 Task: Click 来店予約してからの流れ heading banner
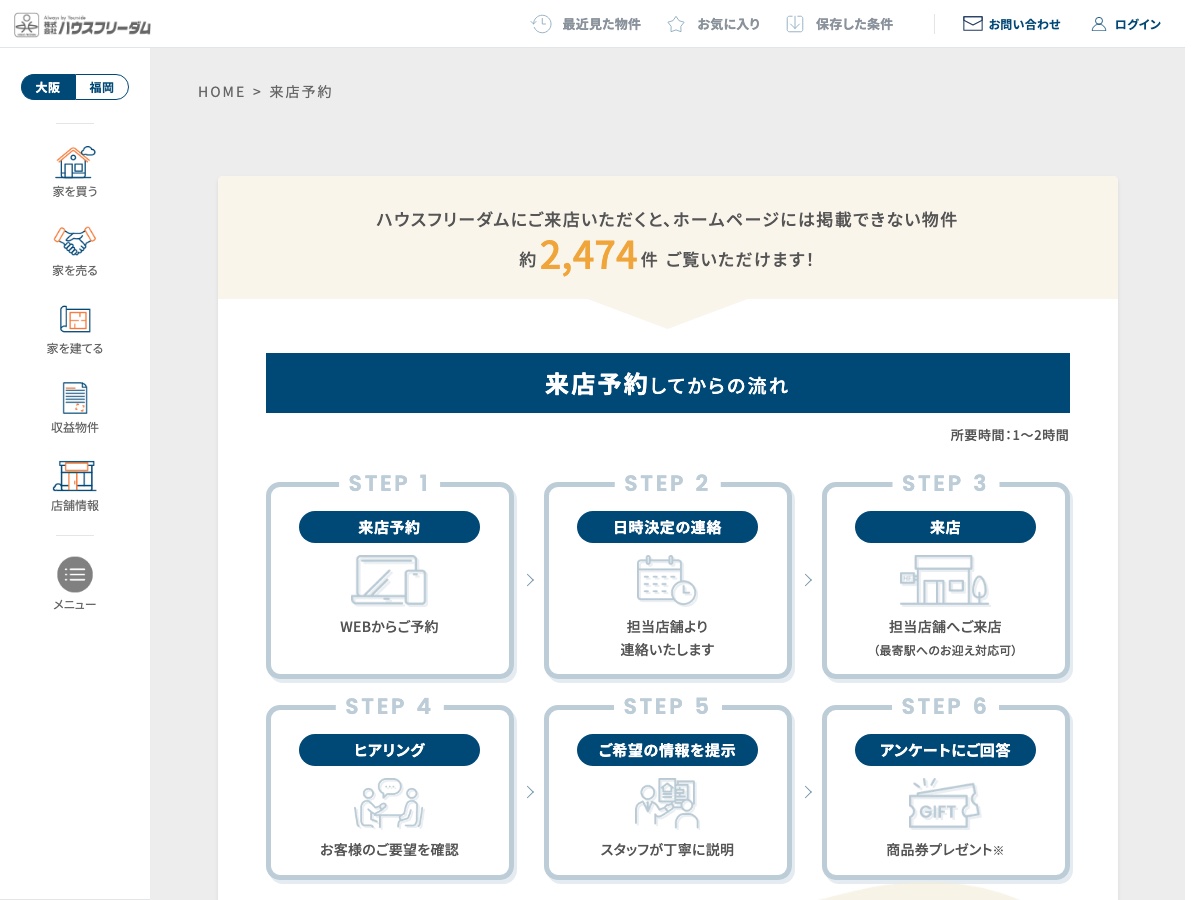[668, 383]
